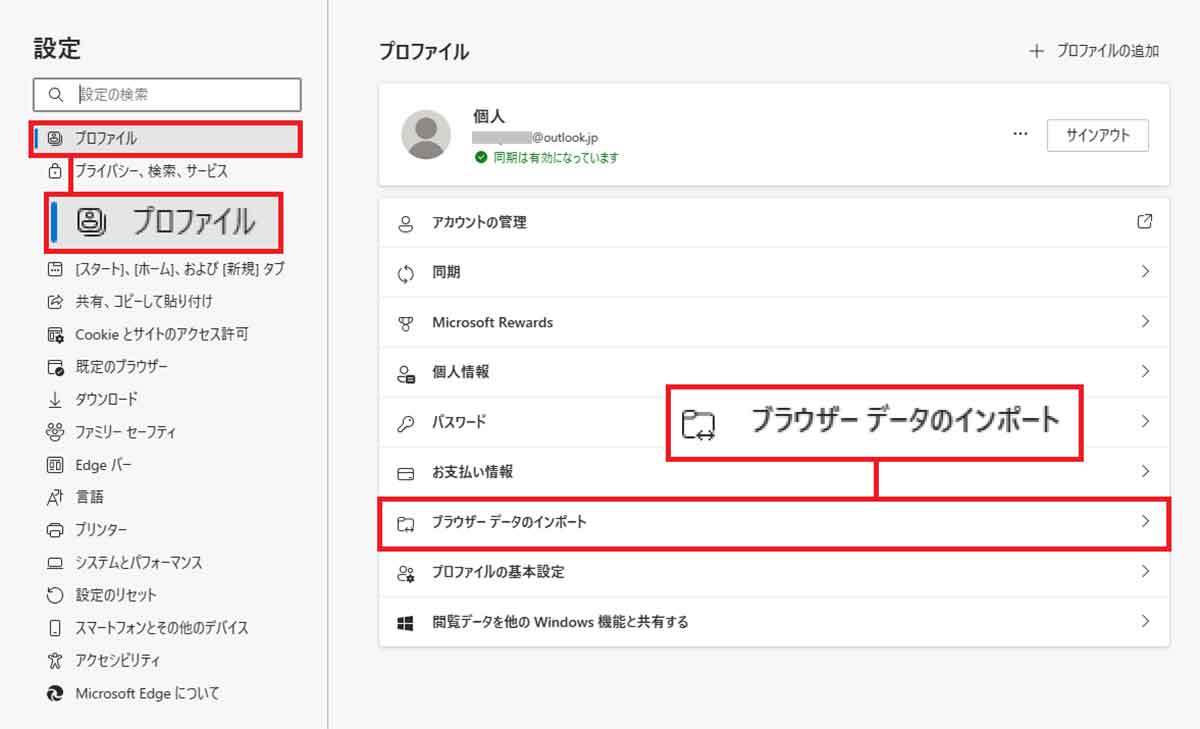Click the printer icon beside プリンター
The height and width of the screenshot is (729, 1200).
[x=55, y=530]
